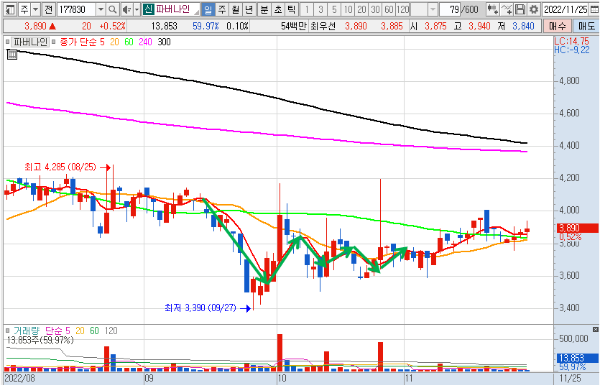Image resolution: width=600 pixels, height=385 pixels.
Task: Choose the 60 interval button
Action: tap(389, 9)
